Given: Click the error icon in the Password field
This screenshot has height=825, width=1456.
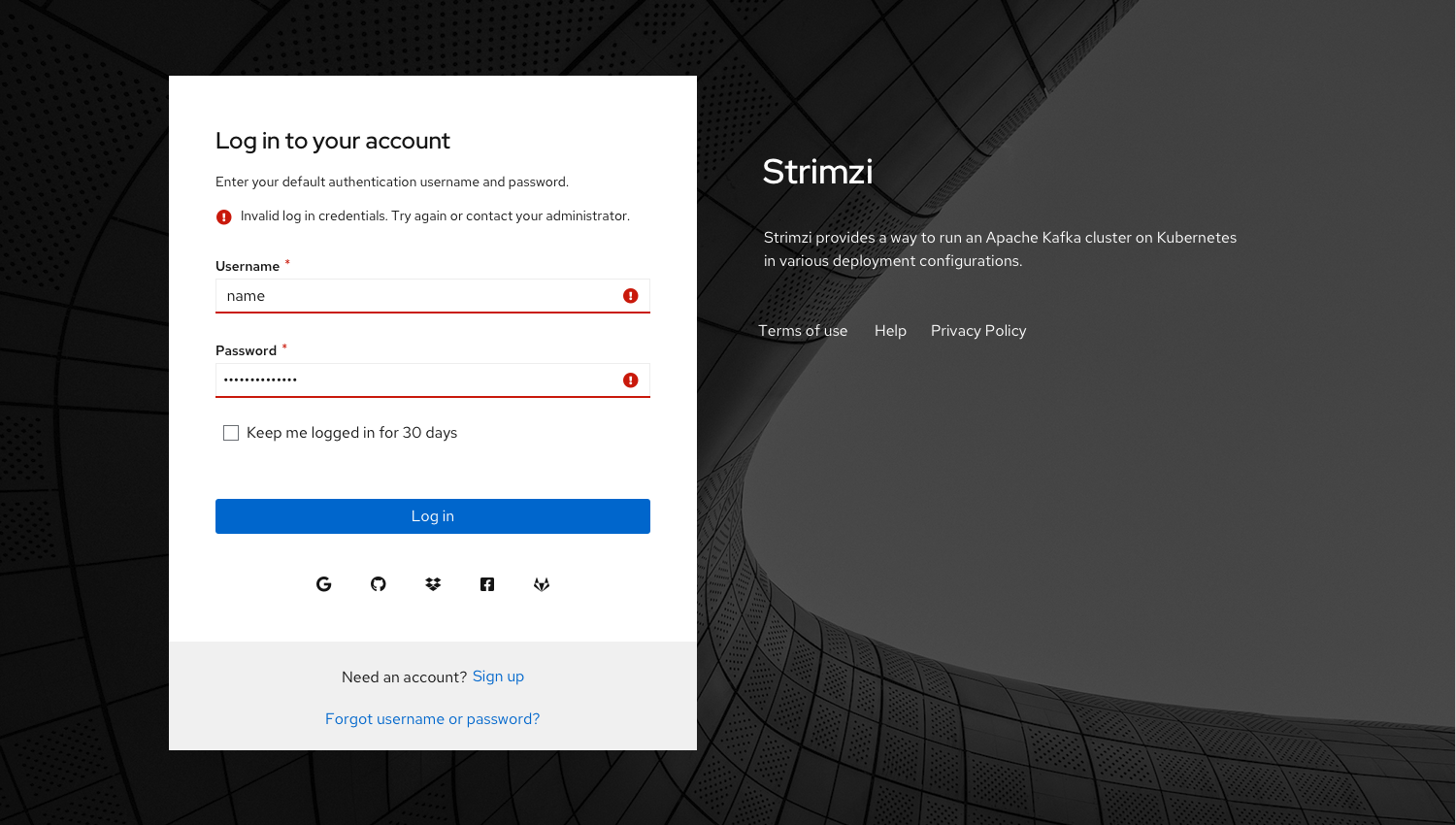Looking at the screenshot, I should click(630, 379).
